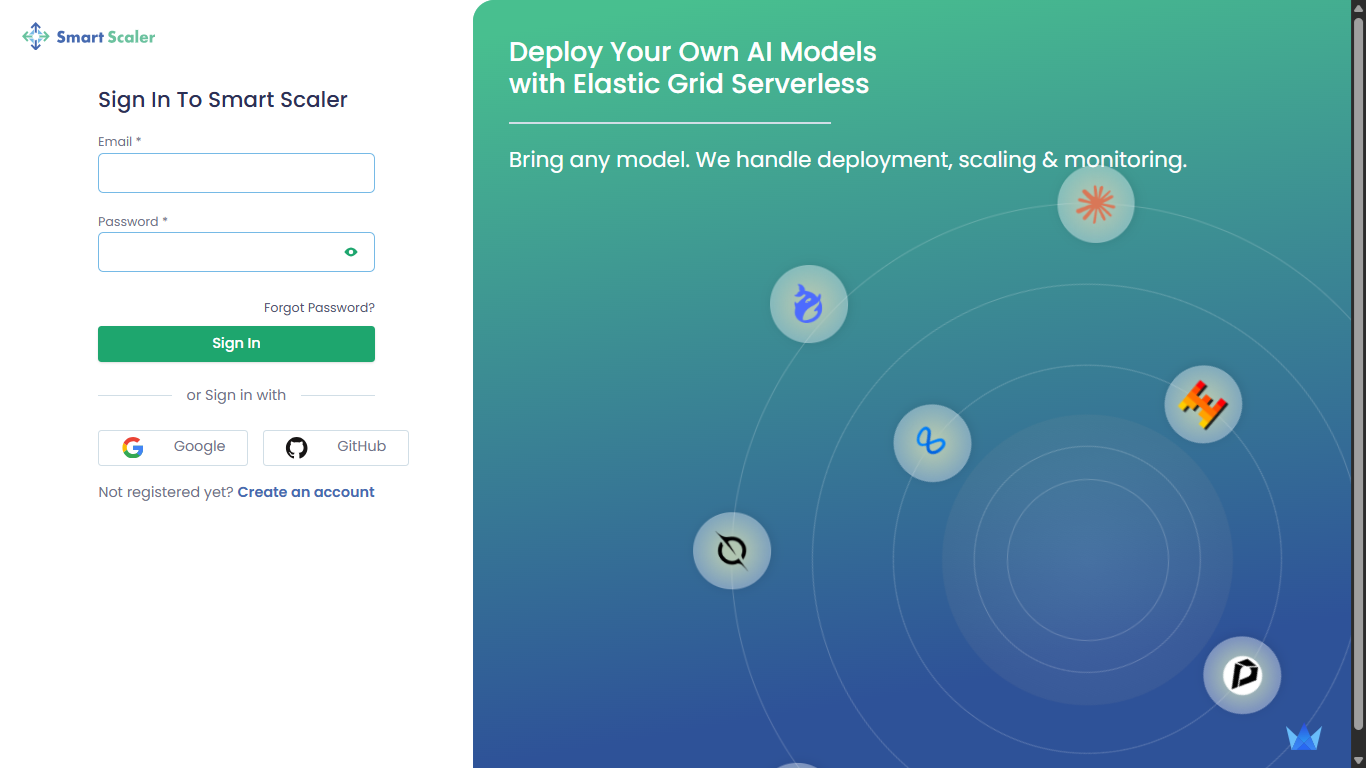The height and width of the screenshot is (768, 1366).
Task: Click the blue crown icon at bottom right
Action: (1303, 738)
